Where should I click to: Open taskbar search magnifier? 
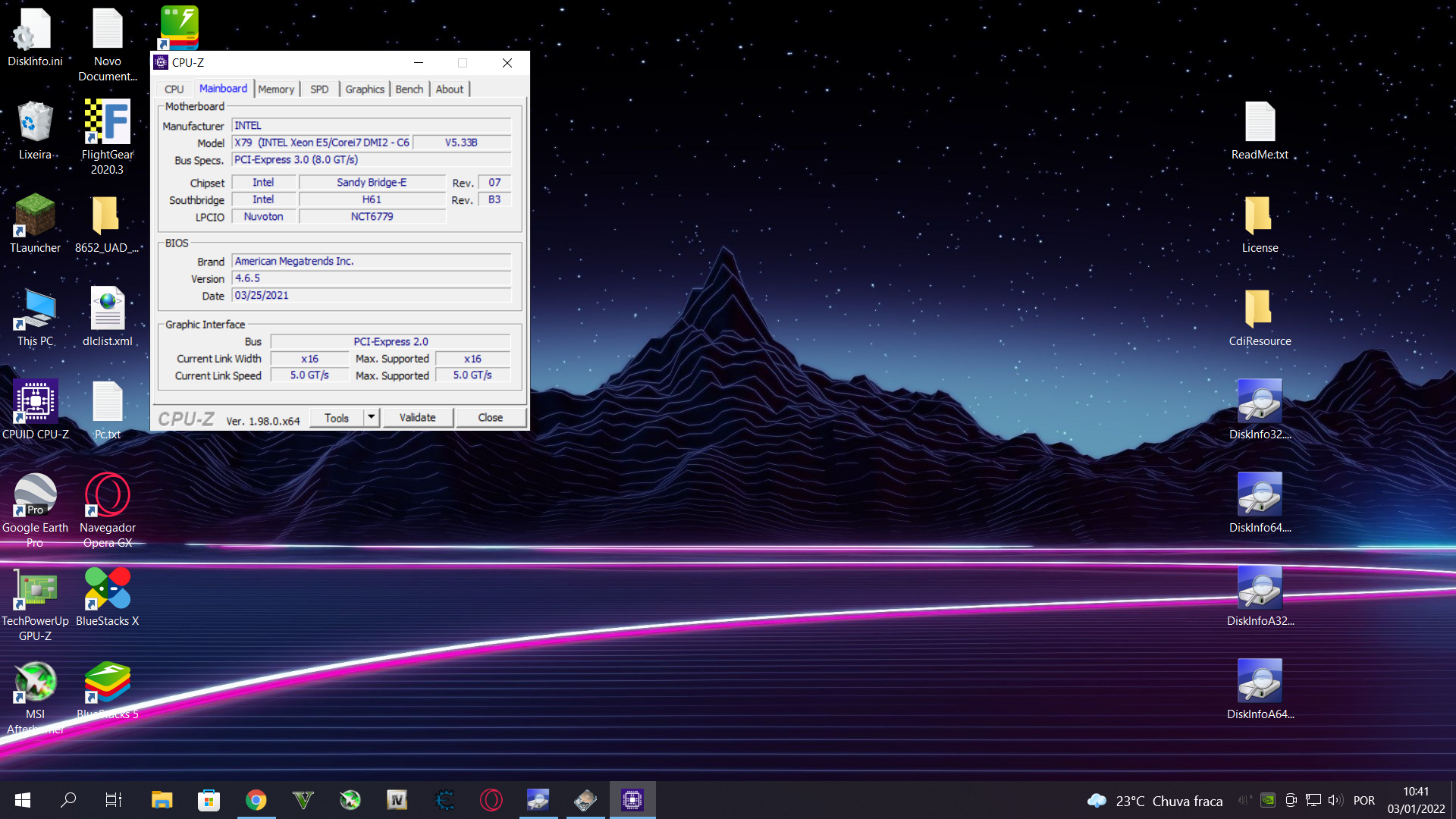(x=68, y=800)
